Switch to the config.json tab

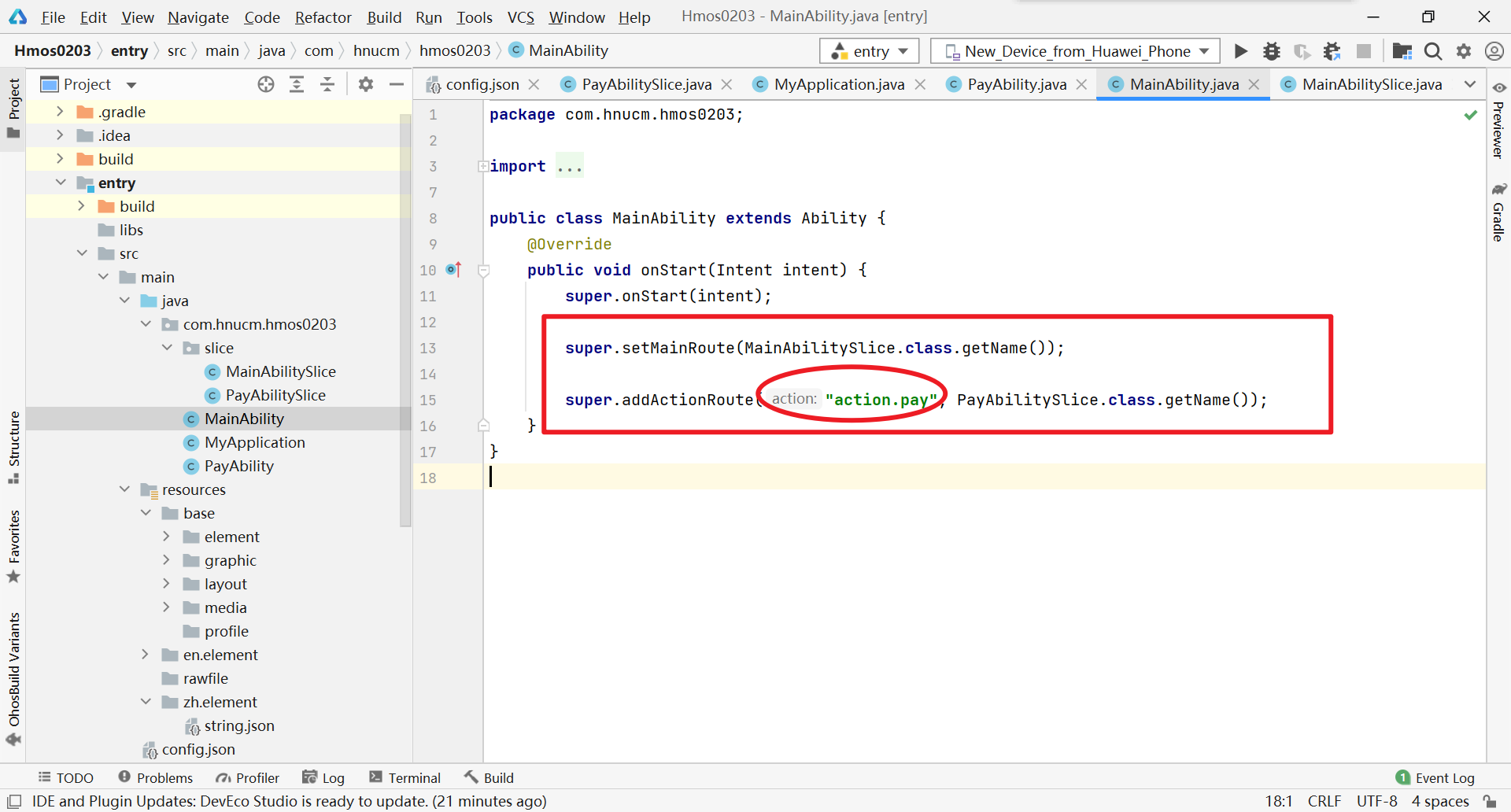click(x=482, y=84)
